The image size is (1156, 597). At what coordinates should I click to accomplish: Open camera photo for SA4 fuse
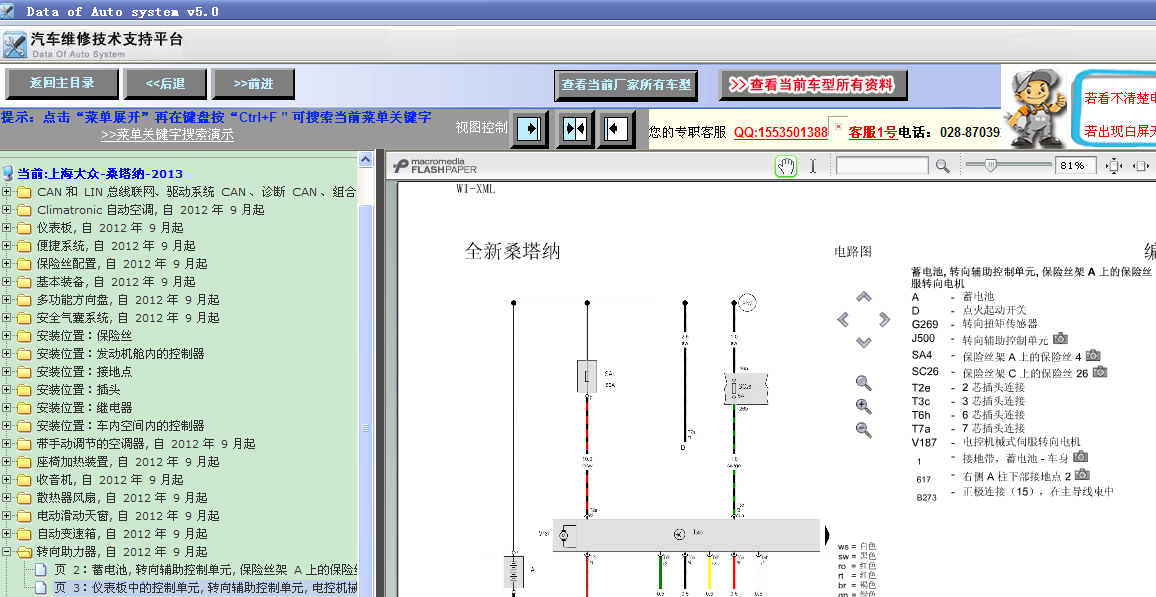1093,355
